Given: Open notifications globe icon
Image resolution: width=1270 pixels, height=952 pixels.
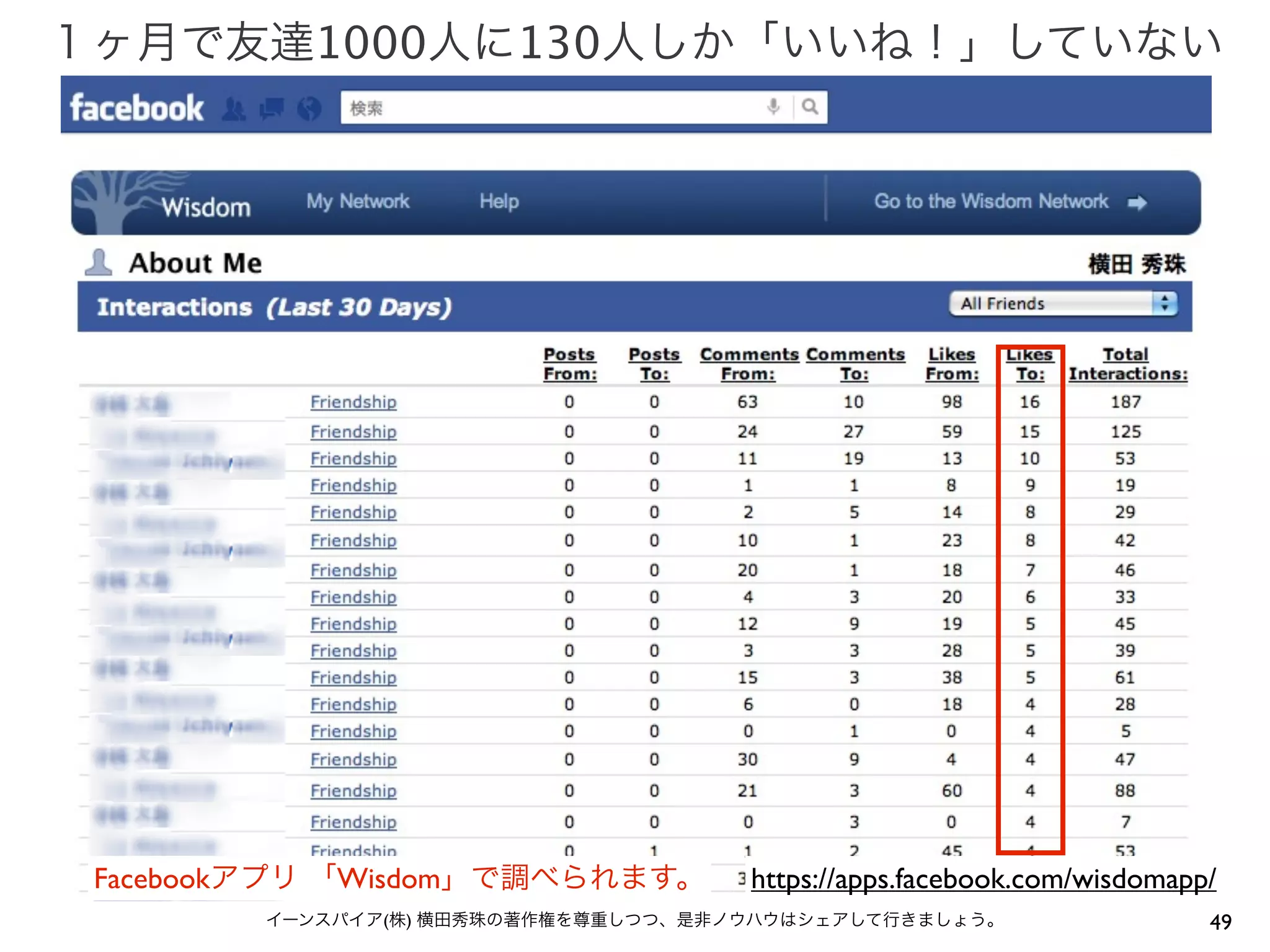Looking at the screenshot, I should [309, 109].
